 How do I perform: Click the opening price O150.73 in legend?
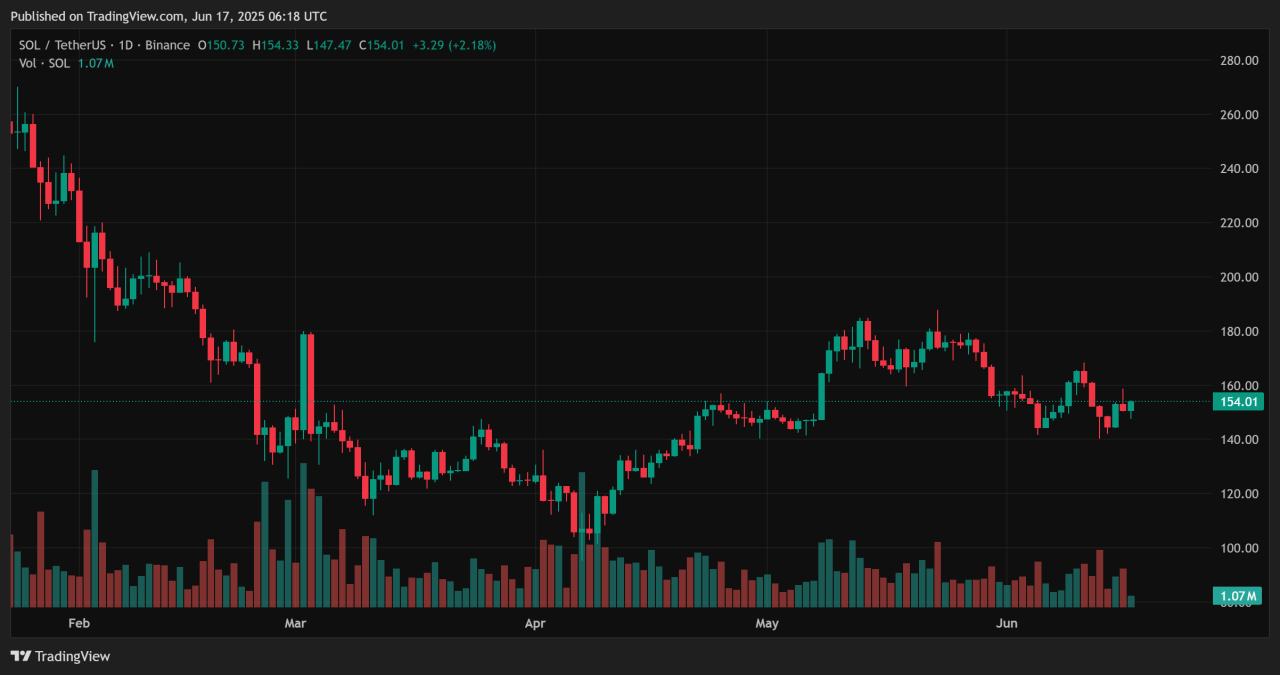(x=222, y=45)
